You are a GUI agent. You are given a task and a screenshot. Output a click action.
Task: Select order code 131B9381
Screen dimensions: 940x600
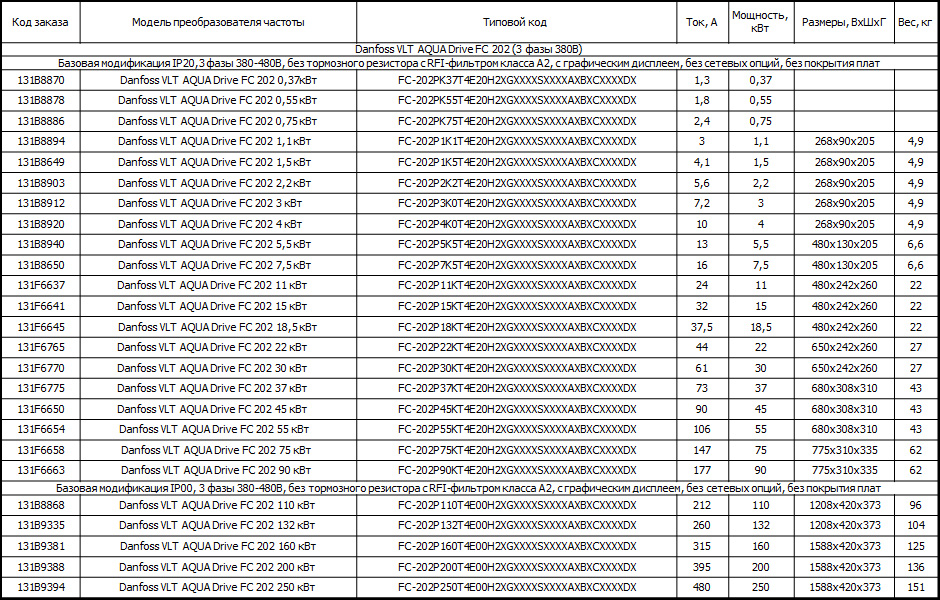point(41,546)
